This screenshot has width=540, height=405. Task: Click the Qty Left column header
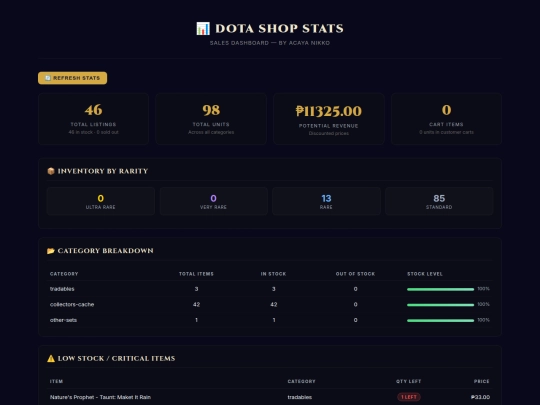(x=408, y=382)
